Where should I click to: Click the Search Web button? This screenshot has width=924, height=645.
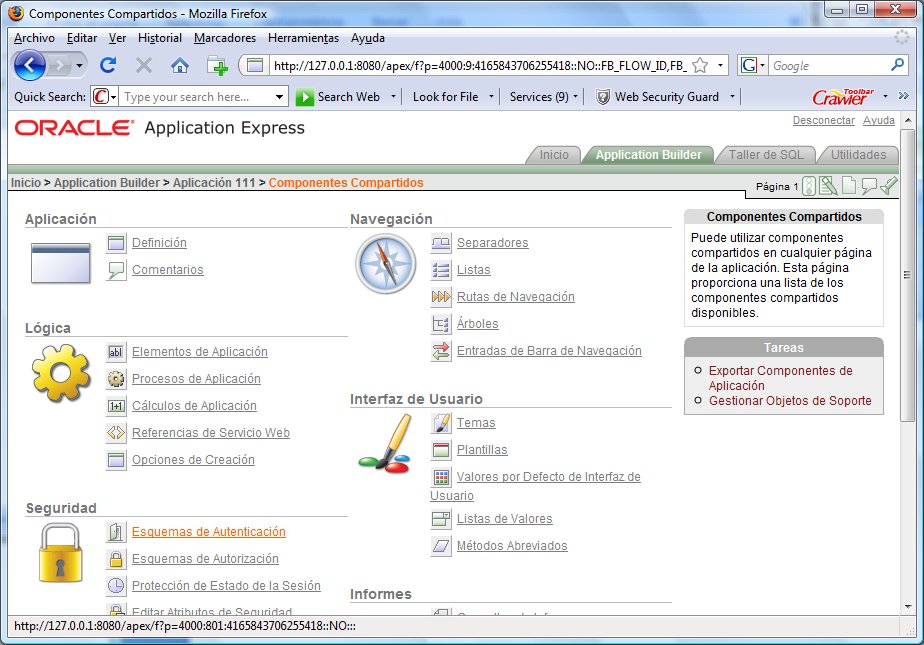338,97
